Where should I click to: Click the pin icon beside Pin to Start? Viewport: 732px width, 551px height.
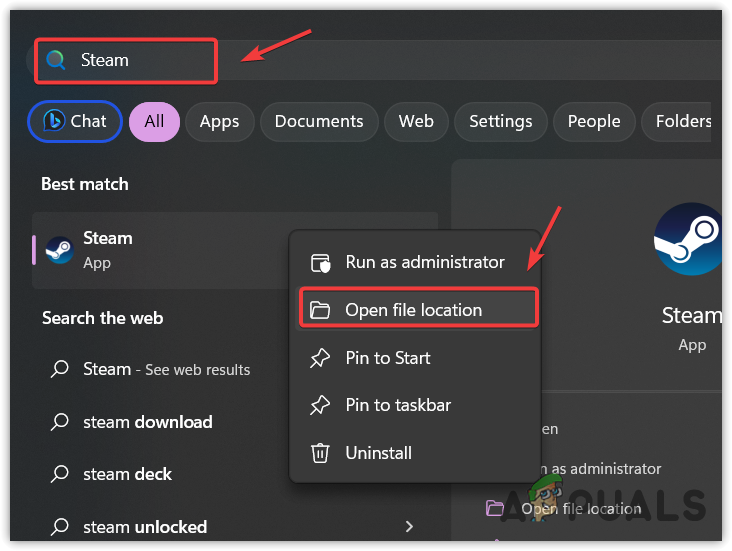point(321,358)
